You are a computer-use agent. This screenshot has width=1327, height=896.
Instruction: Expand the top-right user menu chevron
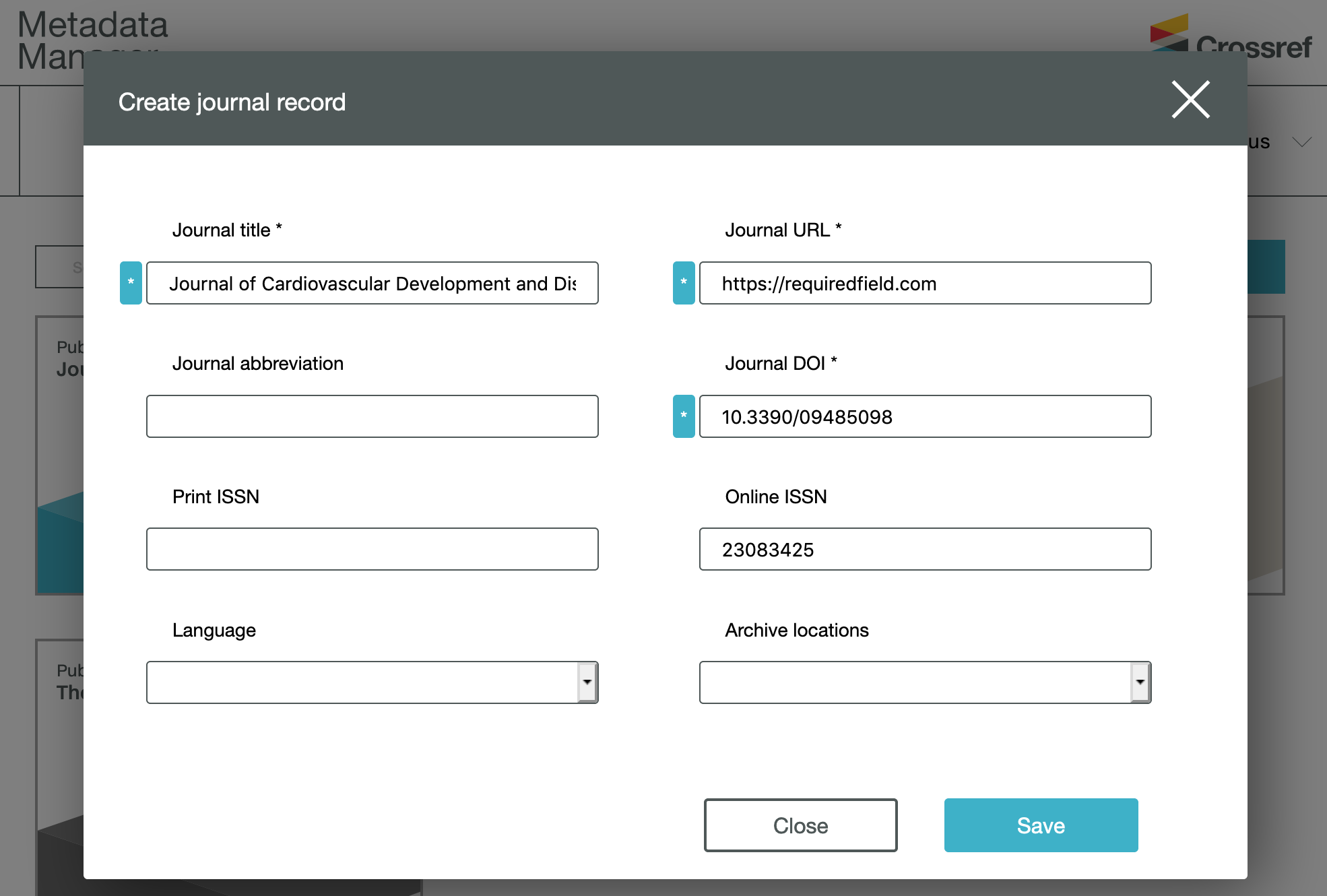pyautogui.click(x=1301, y=142)
